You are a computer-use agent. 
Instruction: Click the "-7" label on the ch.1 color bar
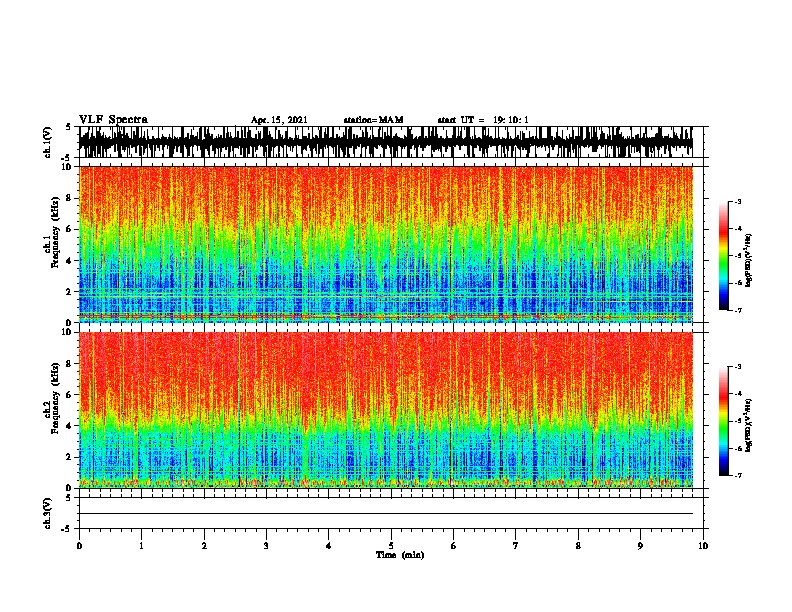pos(737,310)
